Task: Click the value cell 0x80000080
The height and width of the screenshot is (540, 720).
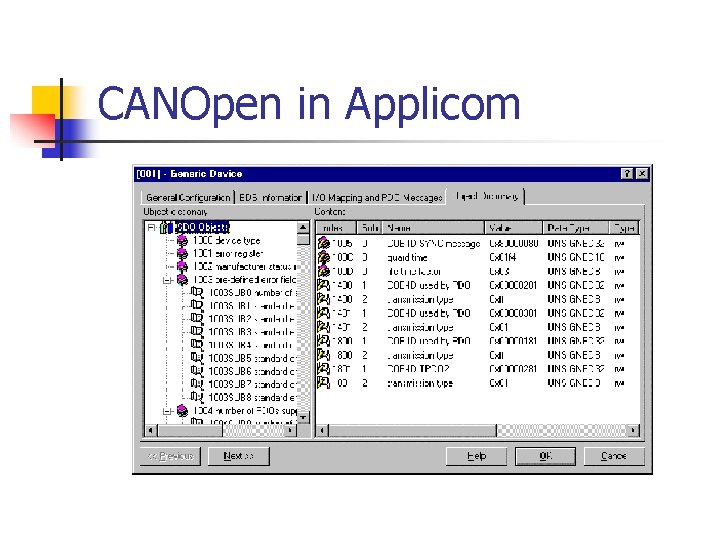Action: coord(513,243)
